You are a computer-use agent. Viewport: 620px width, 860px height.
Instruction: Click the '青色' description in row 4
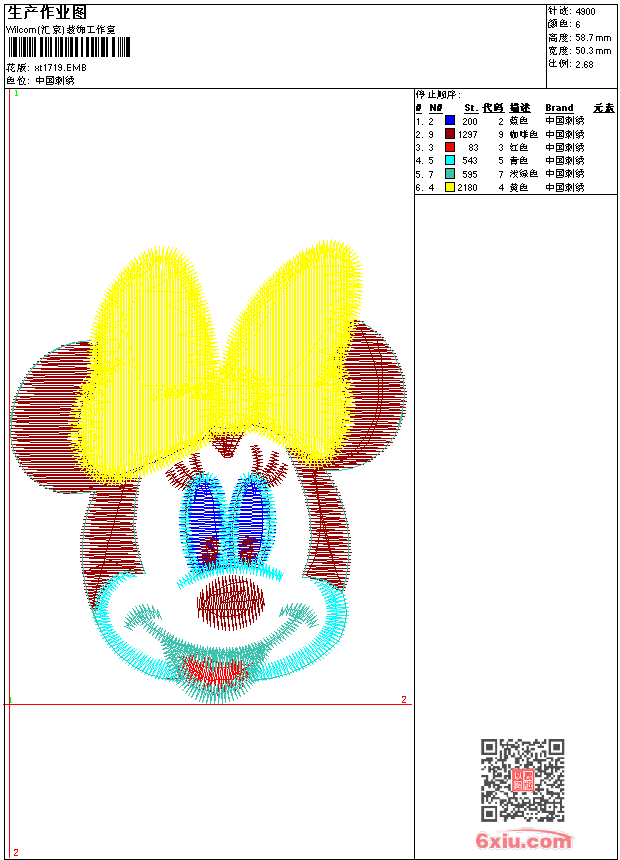coord(518,161)
